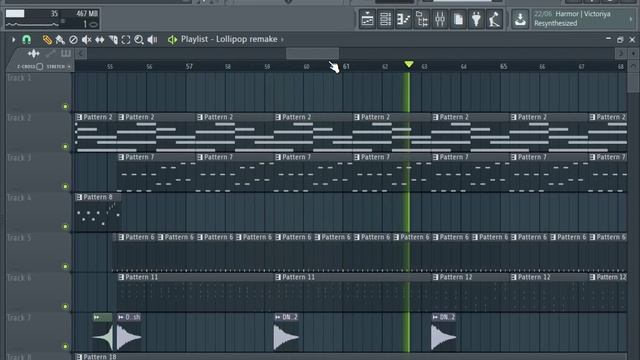Image resolution: width=640 pixels, height=360 pixels.
Task: Select the Pattern 8 clip body on Track 4
Action: [98, 217]
